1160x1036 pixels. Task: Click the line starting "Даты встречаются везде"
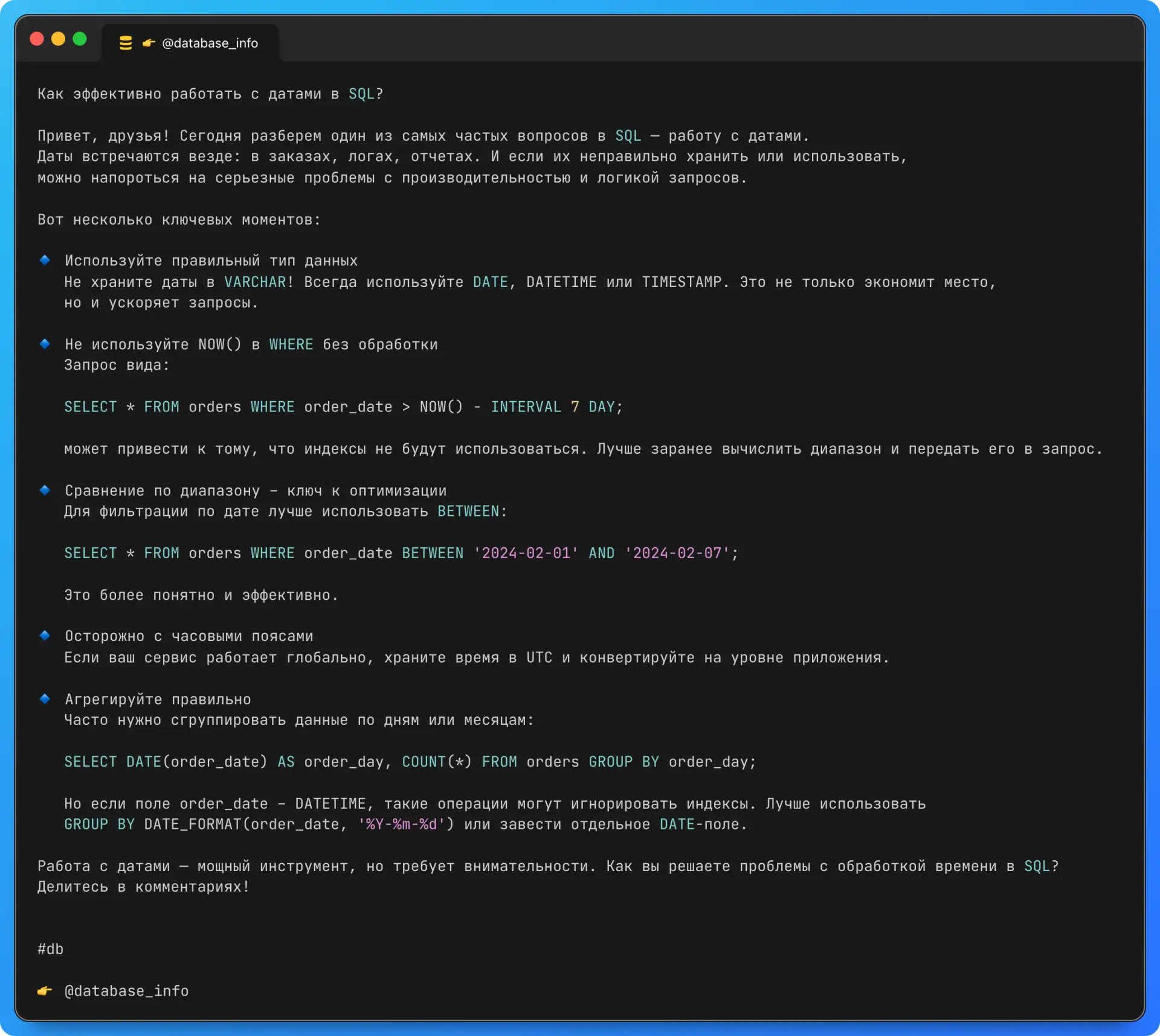click(x=472, y=157)
